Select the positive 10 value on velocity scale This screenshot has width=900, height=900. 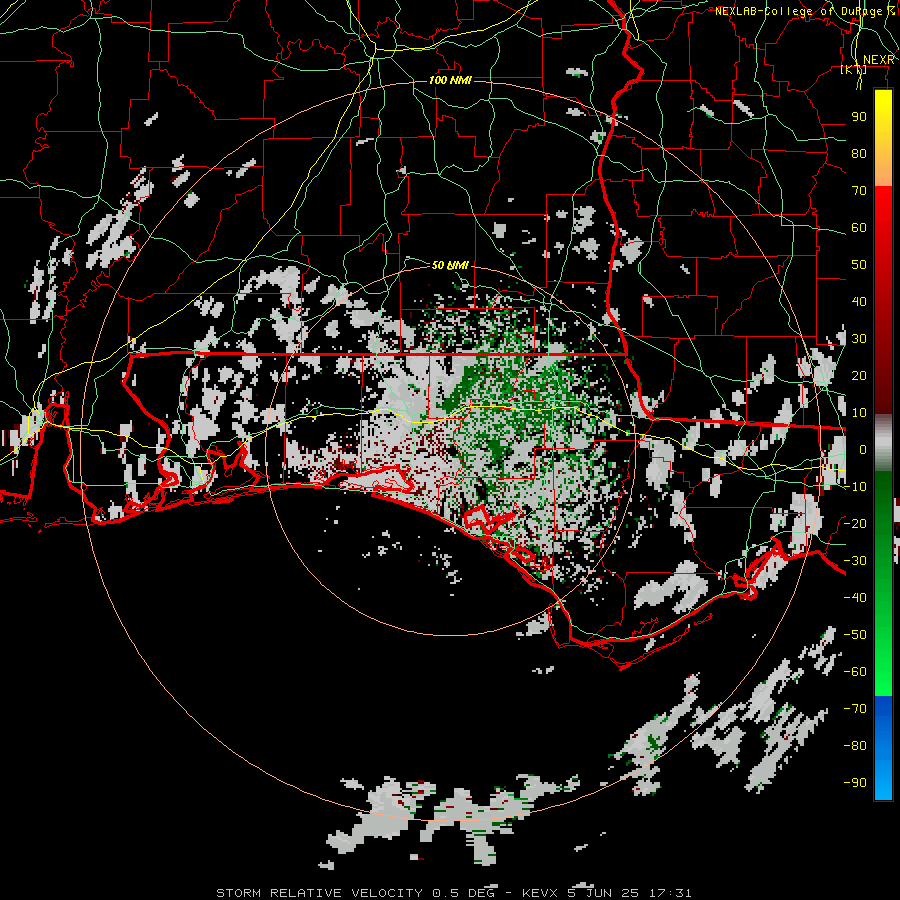[859, 413]
